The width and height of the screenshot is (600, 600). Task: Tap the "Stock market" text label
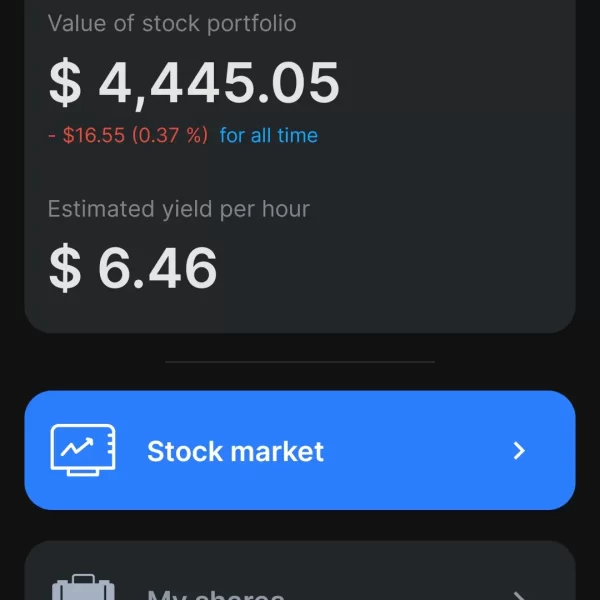(235, 451)
